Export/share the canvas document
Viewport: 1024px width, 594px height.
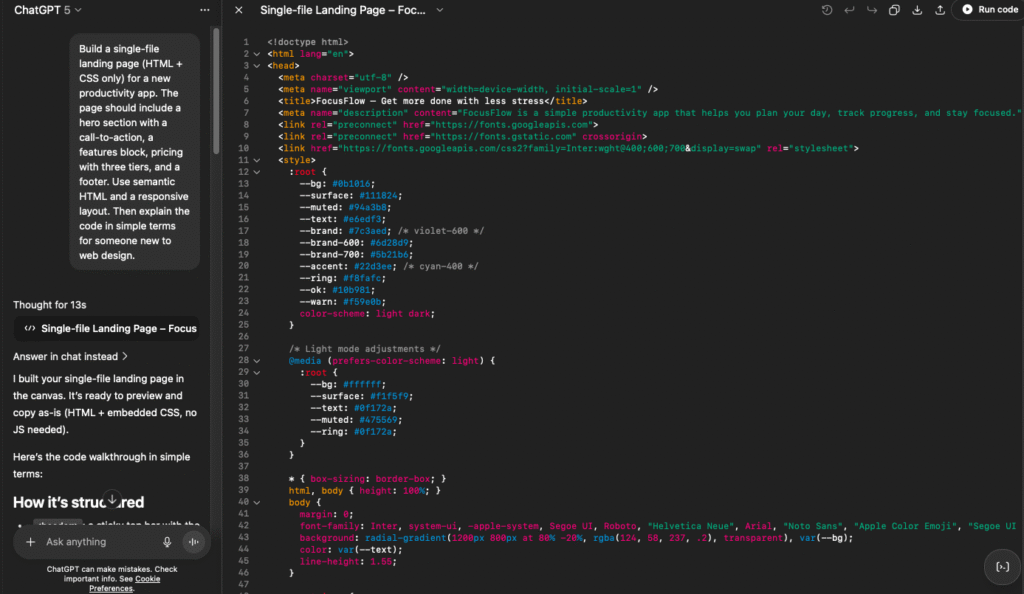coord(940,9)
